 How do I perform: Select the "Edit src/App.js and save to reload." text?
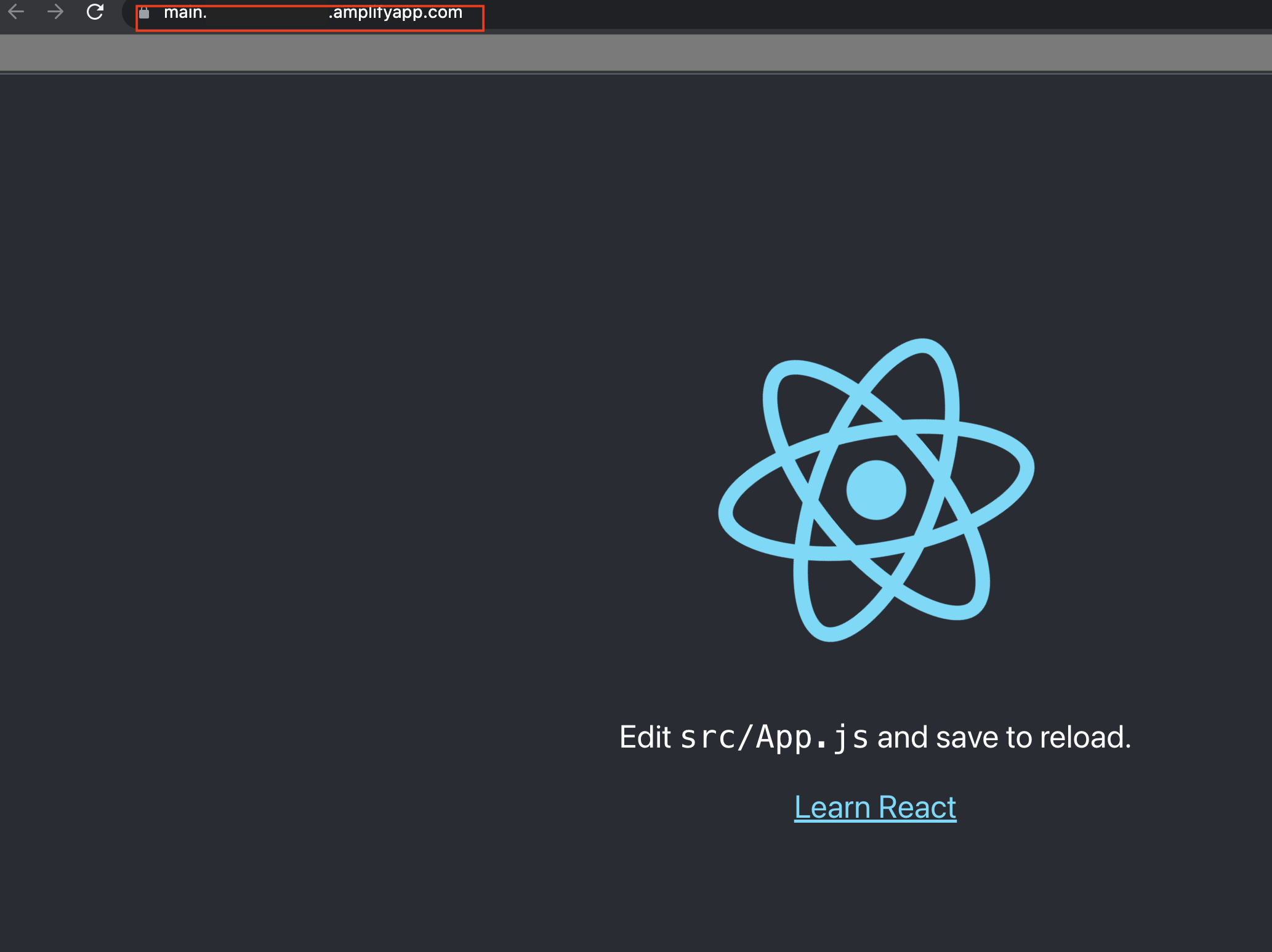pos(875,737)
